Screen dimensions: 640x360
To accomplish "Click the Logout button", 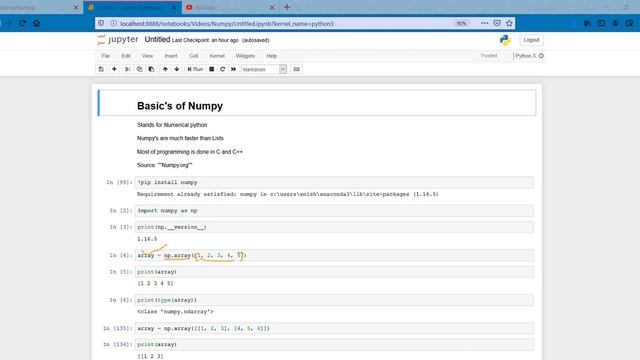I will pyautogui.click(x=531, y=40).
